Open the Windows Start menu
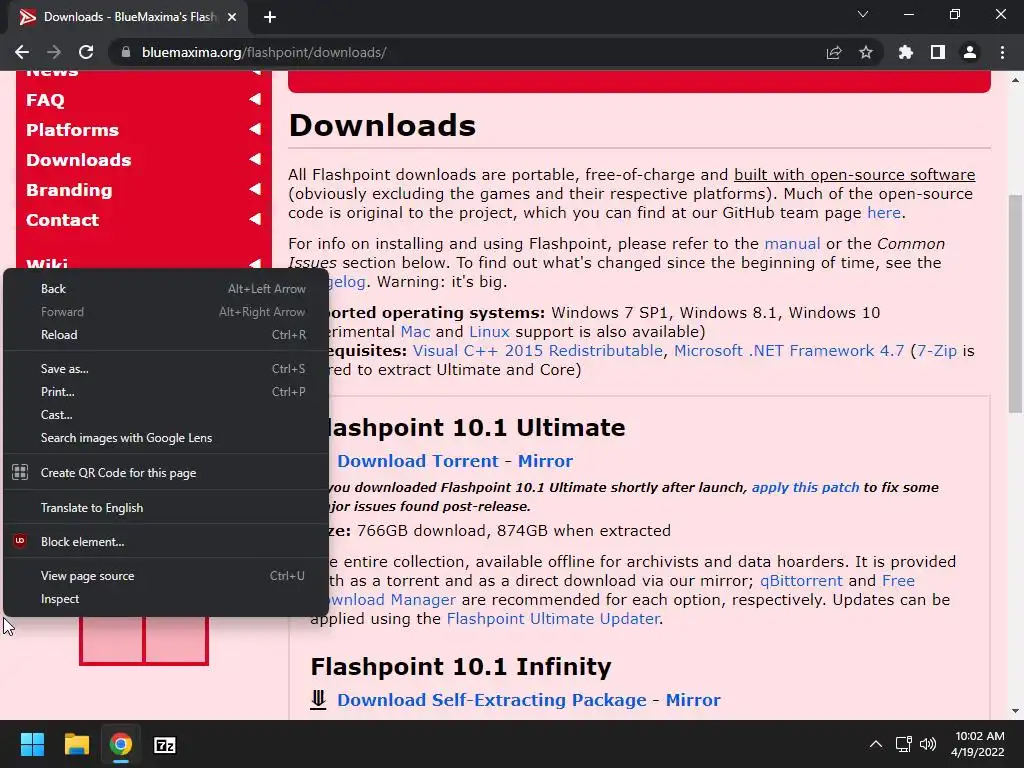The height and width of the screenshot is (768, 1024). [32, 744]
